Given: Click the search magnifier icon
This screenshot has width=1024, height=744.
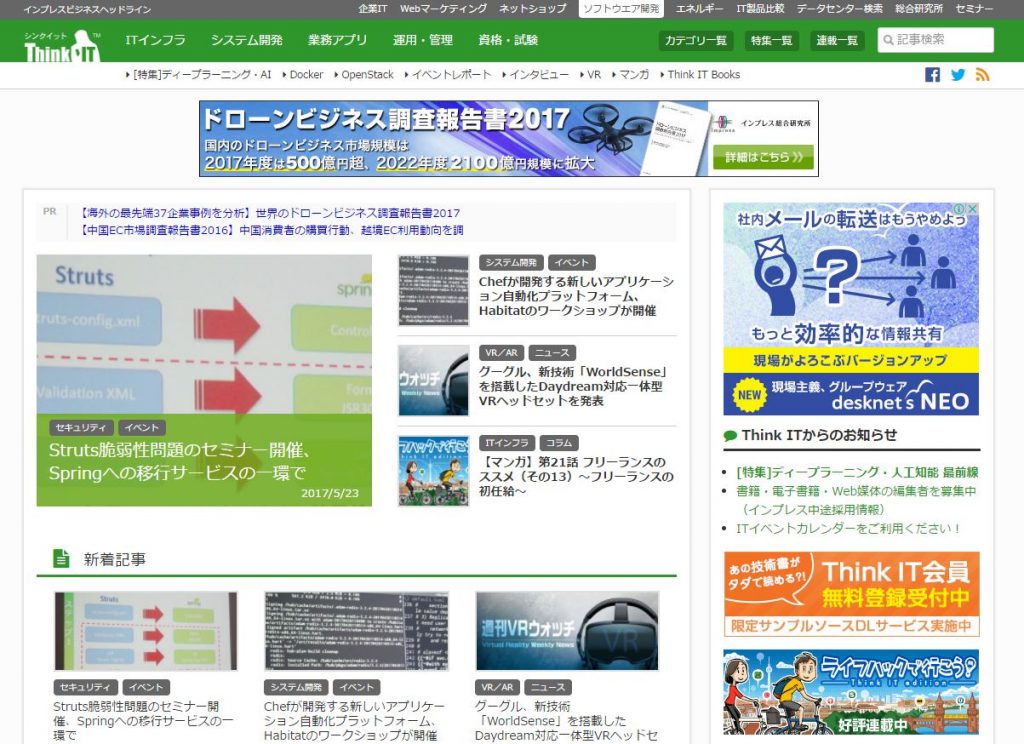Looking at the screenshot, I should [x=888, y=40].
